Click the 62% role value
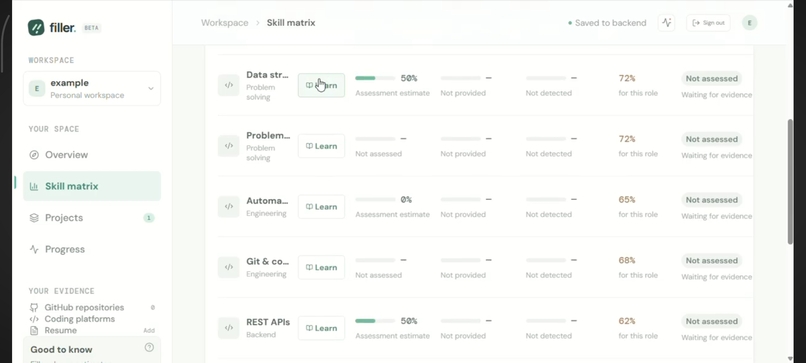This screenshot has height=363, width=806. click(x=627, y=321)
